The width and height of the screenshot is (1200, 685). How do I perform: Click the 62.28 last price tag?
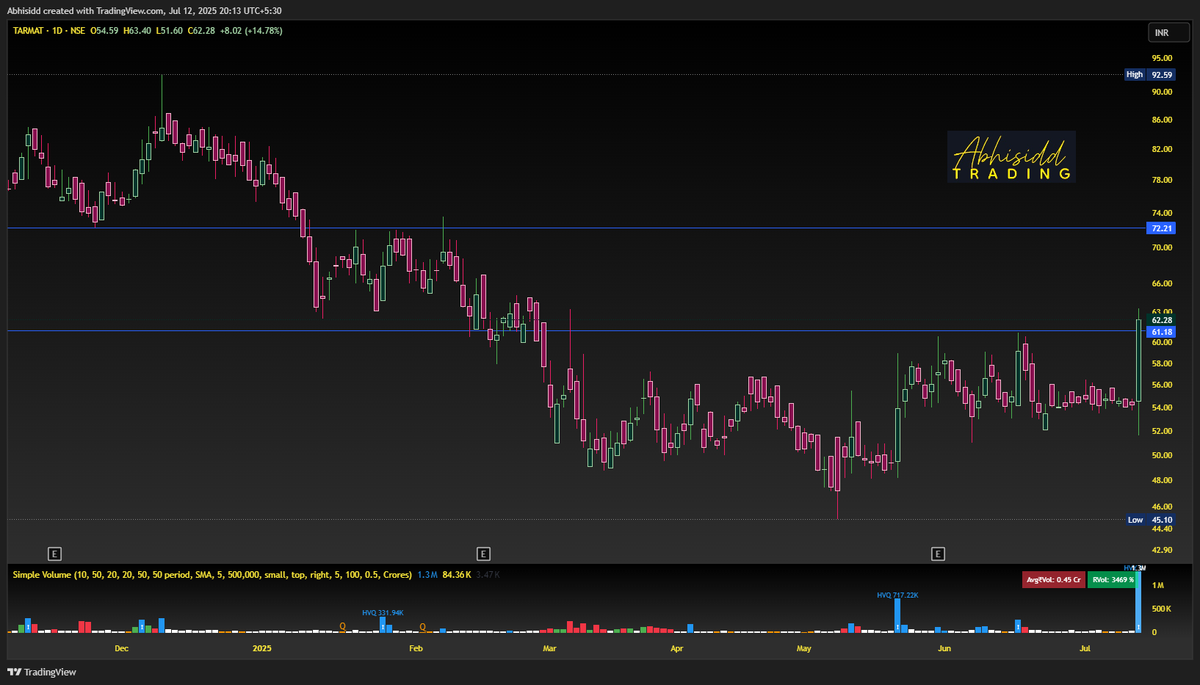tap(1161, 320)
